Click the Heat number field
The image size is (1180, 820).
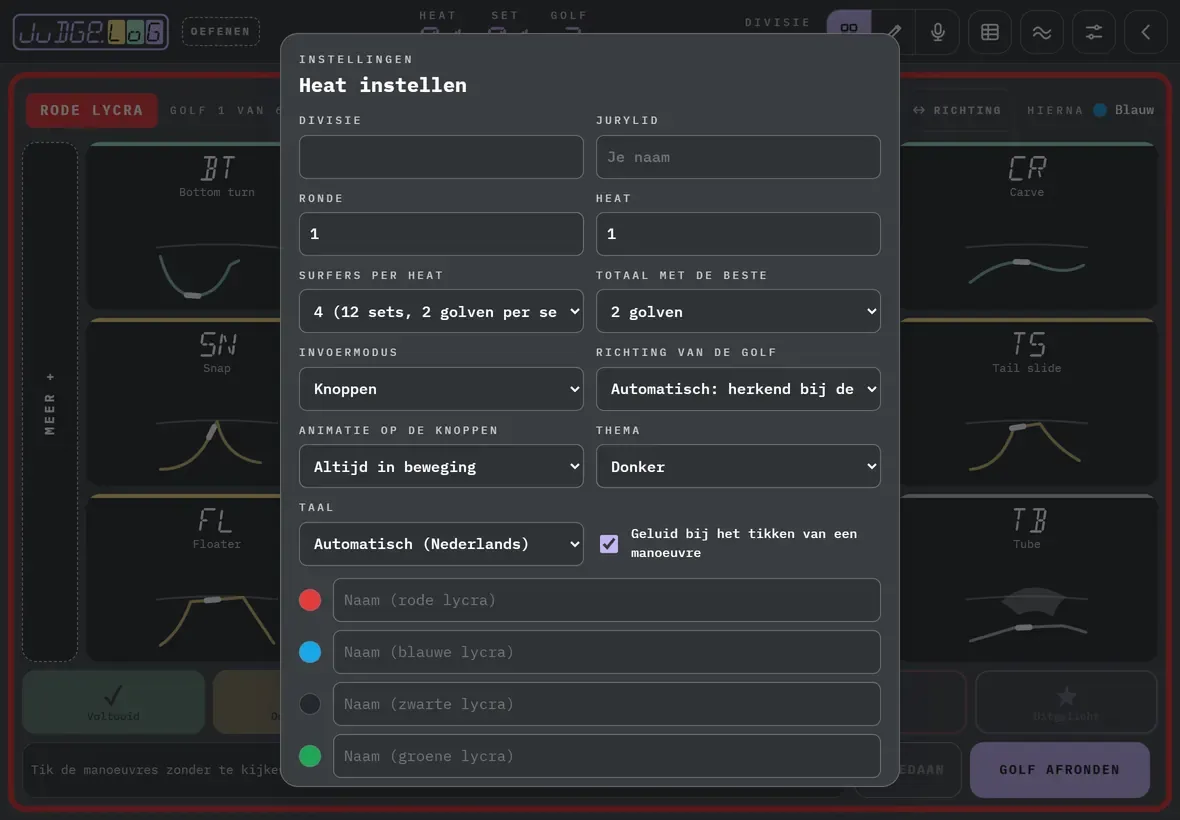pos(738,234)
